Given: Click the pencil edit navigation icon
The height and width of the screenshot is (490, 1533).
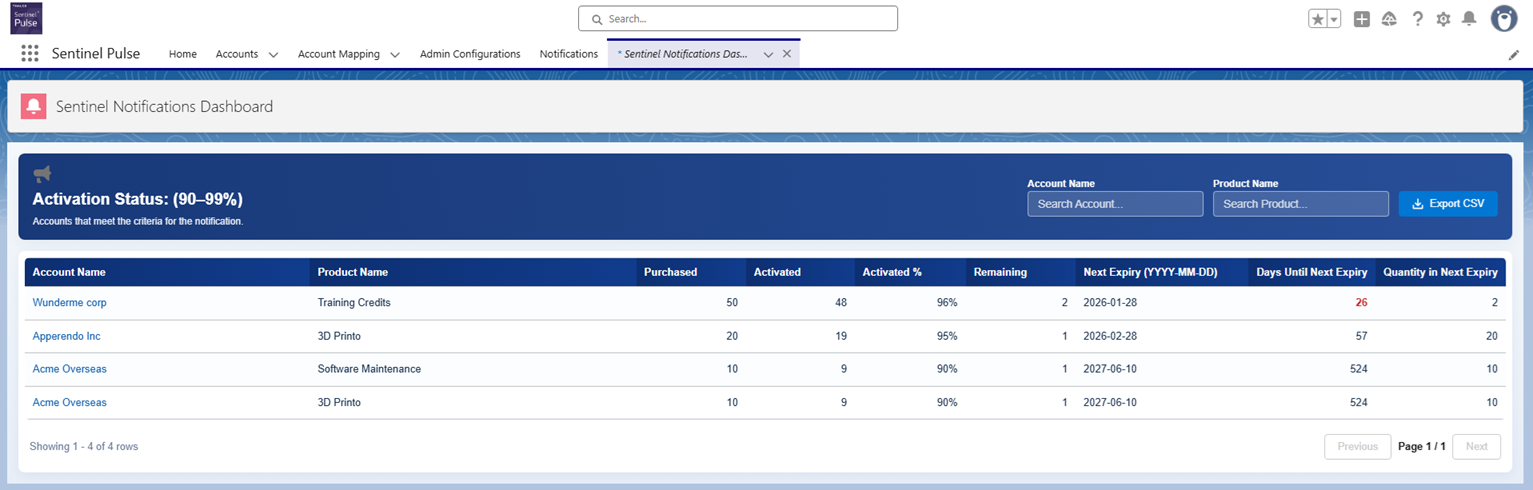Looking at the screenshot, I should pos(1513,55).
